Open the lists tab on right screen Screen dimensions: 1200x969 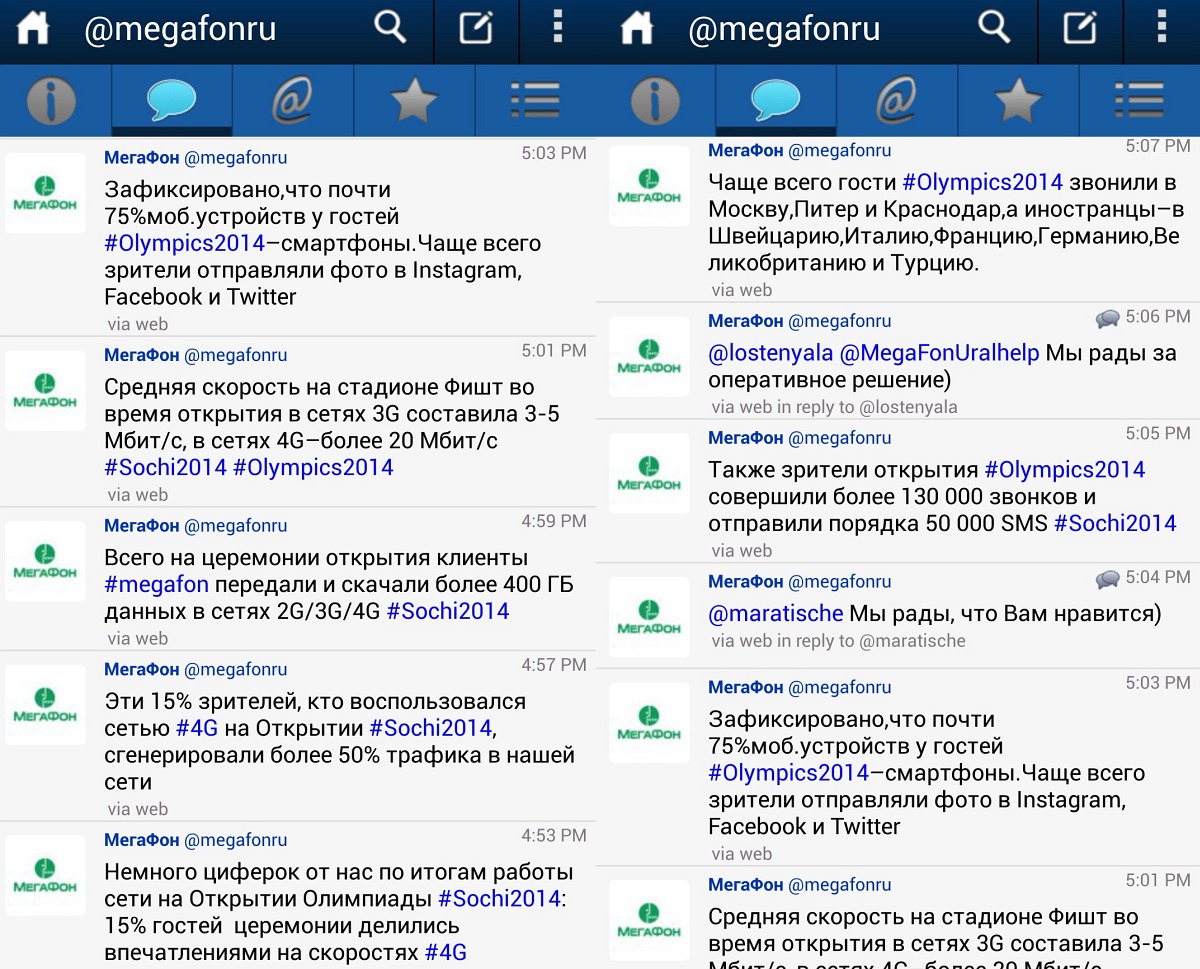tap(1139, 100)
